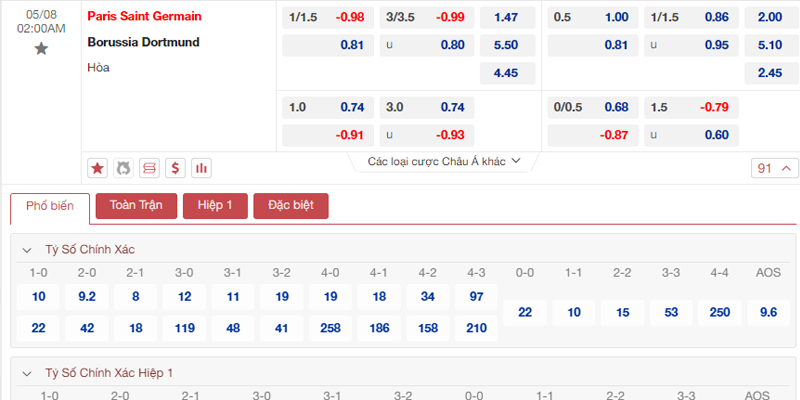Select away score odds 48

[x=233, y=329]
